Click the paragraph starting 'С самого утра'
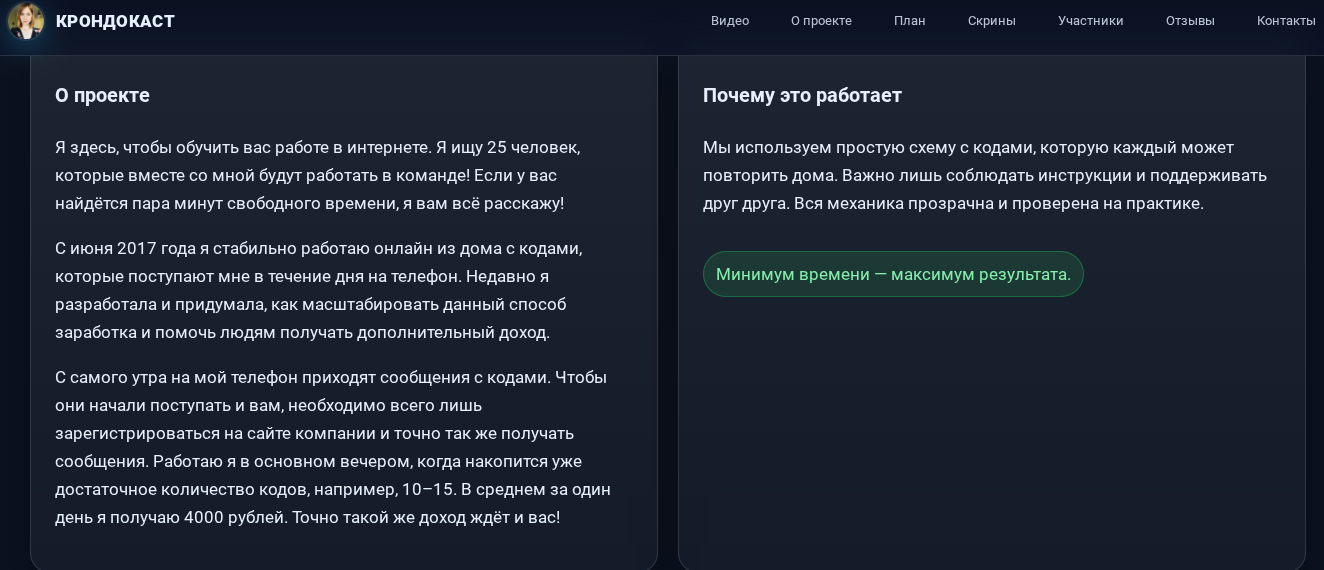The height and width of the screenshot is (570, 1324). [332, 447]
